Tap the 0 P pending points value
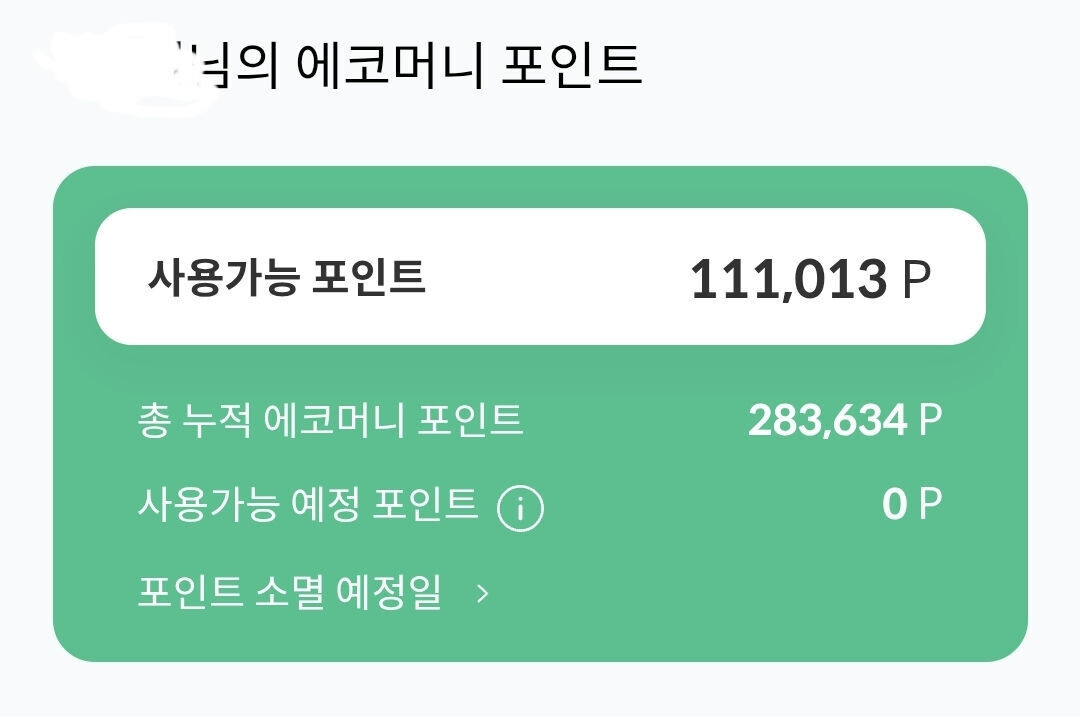 point(912,504)
